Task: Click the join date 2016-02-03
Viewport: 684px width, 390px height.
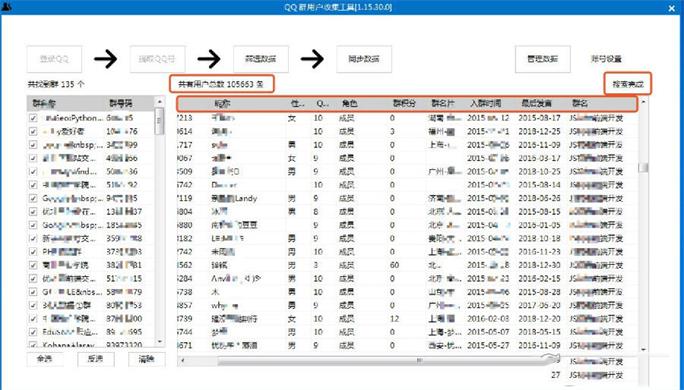Action: click(488, 319)
